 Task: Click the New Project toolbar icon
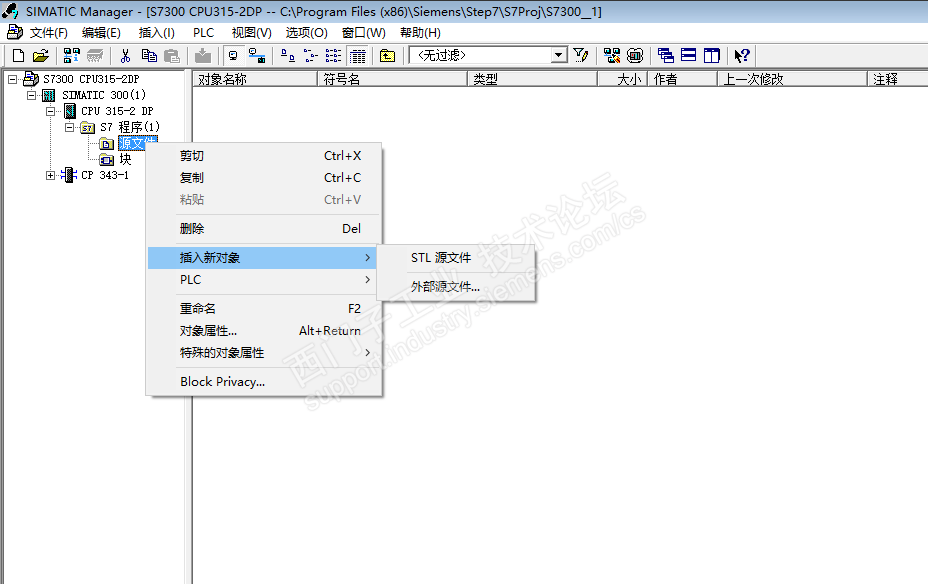coord(18,56)
